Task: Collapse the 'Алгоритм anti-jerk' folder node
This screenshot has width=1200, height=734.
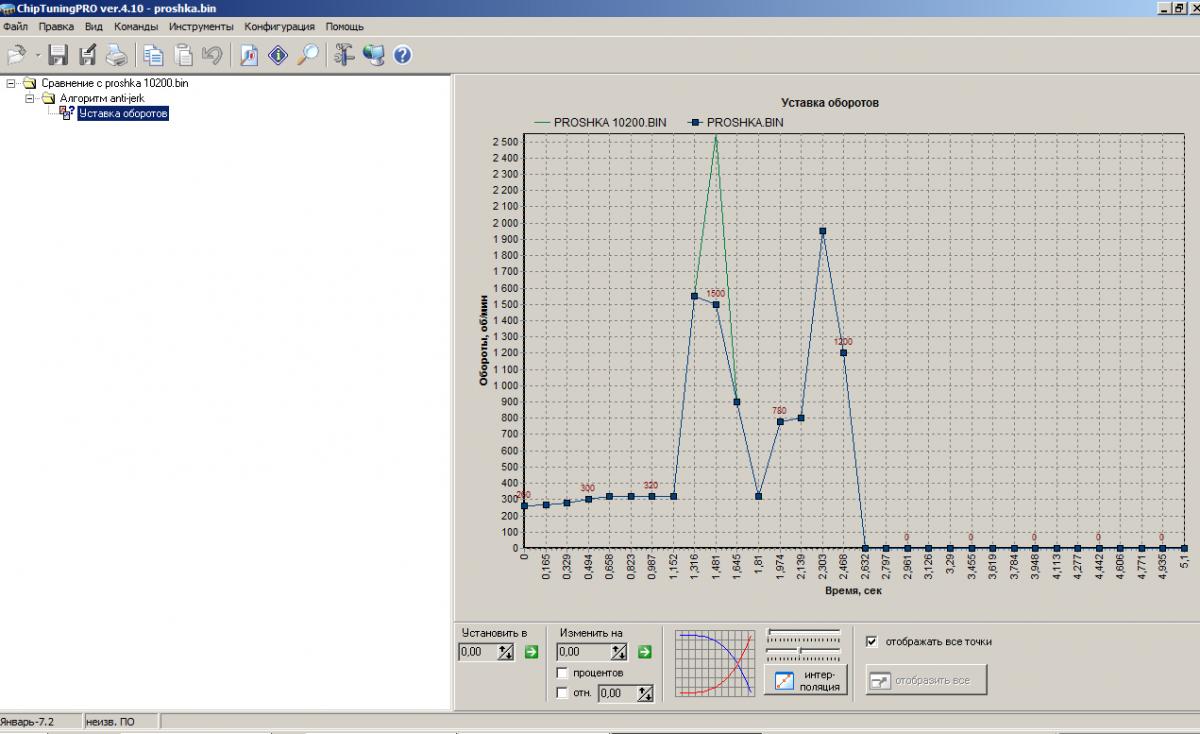Action: click(30, 99)
